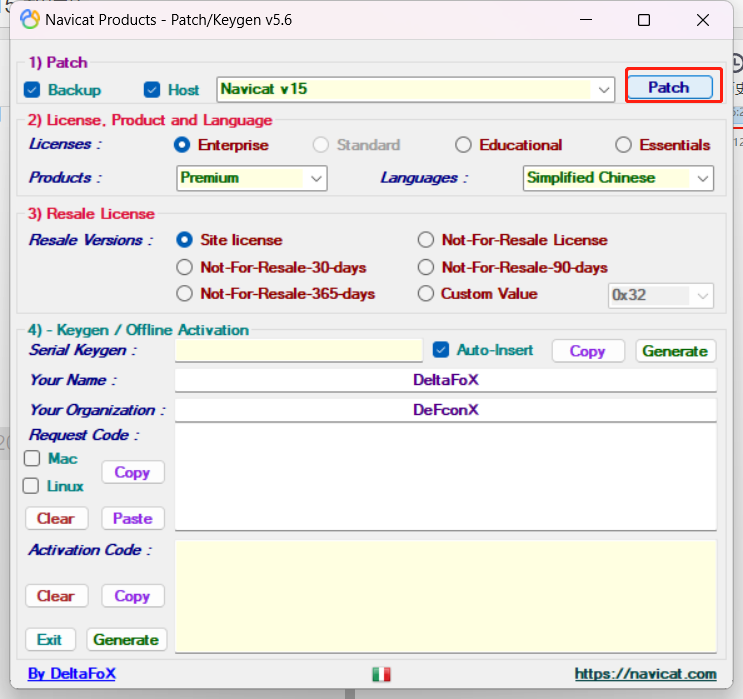
Task: Click the app icon in title bar
Action: click(x=30, y=20)
